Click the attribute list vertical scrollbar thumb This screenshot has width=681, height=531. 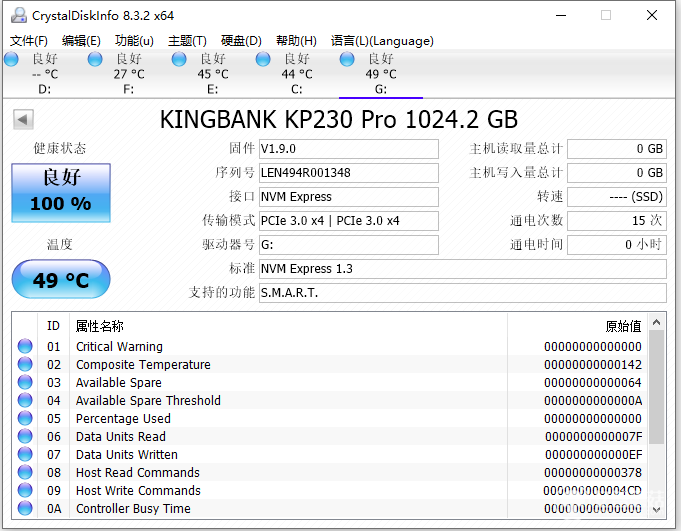[656, 387]
